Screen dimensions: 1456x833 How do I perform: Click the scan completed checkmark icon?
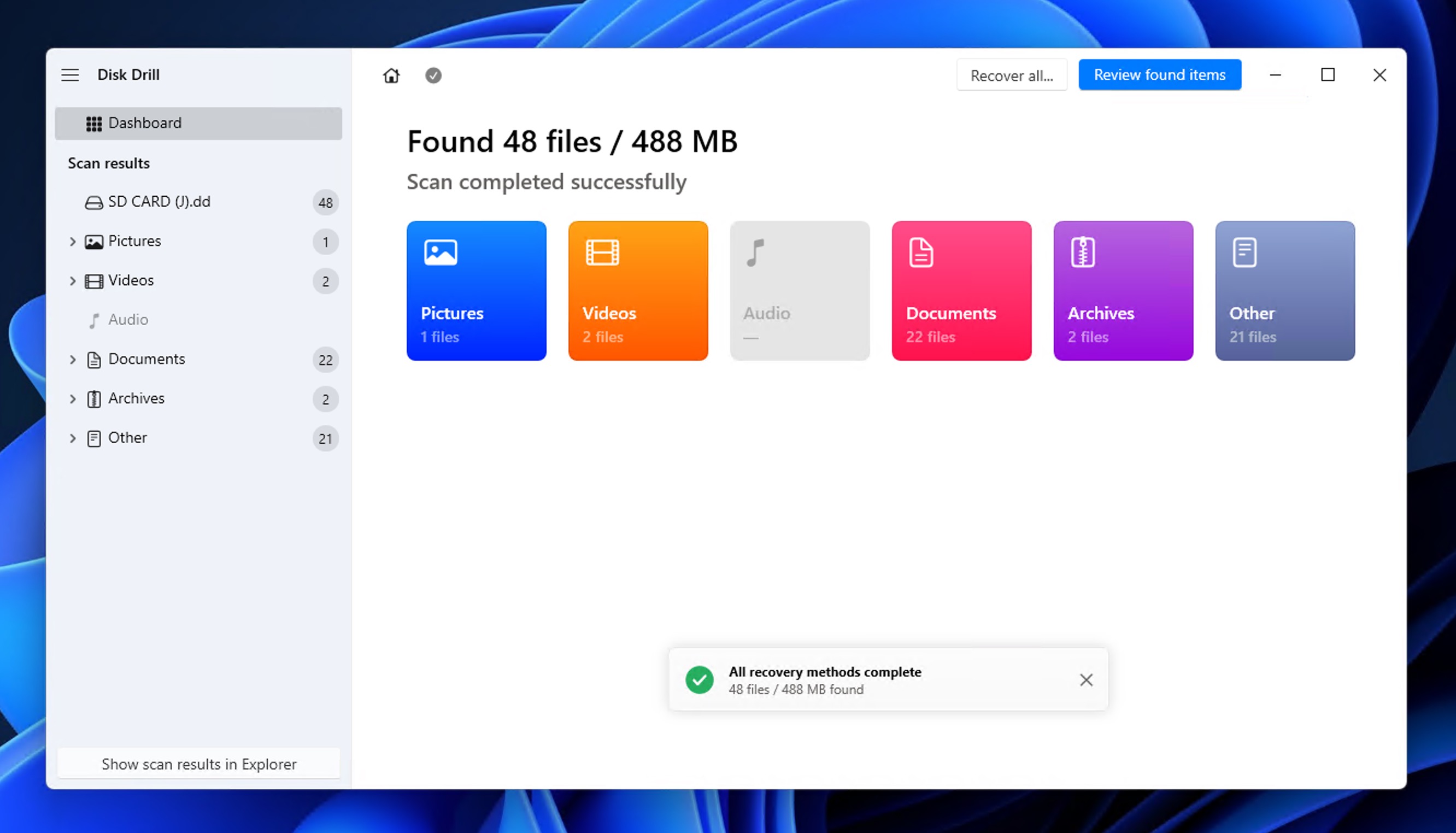[433, 75]
